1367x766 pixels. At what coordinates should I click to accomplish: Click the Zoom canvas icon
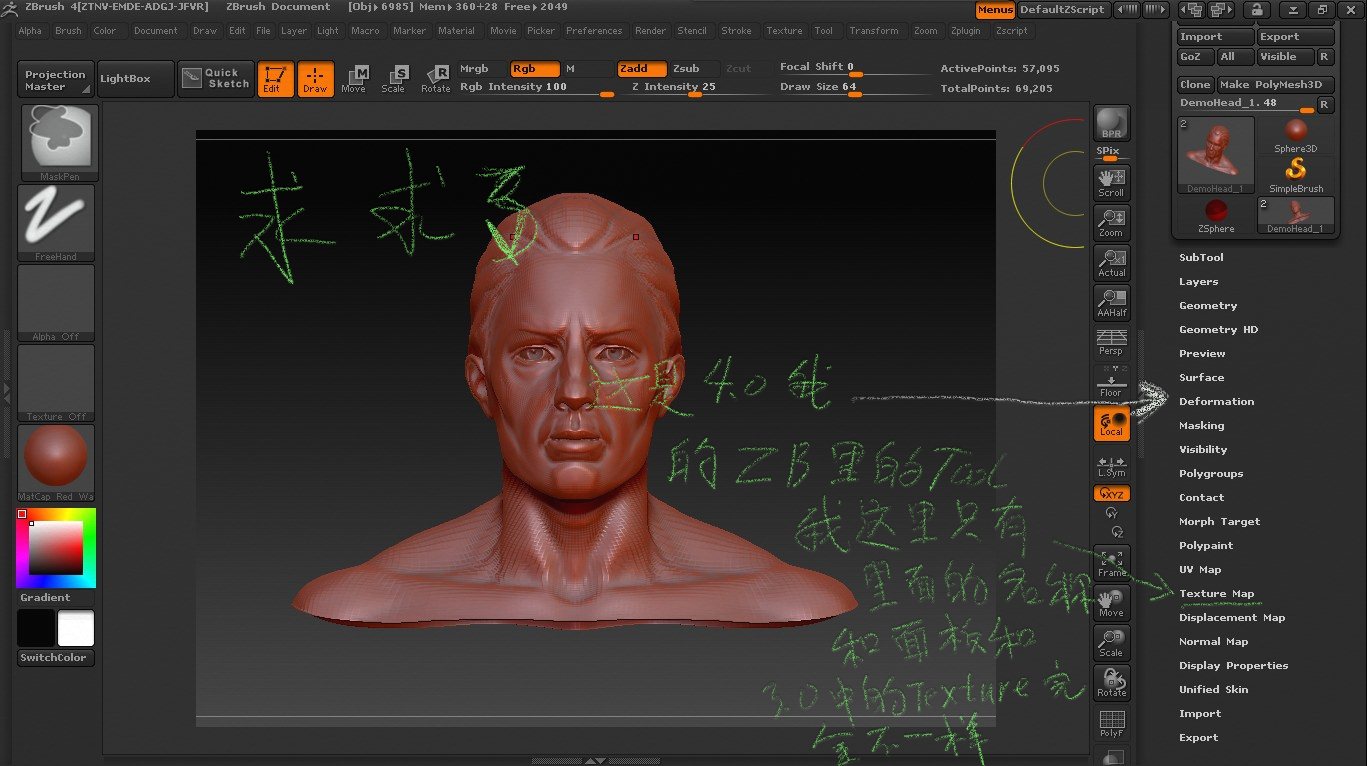tap(1111, 223)
